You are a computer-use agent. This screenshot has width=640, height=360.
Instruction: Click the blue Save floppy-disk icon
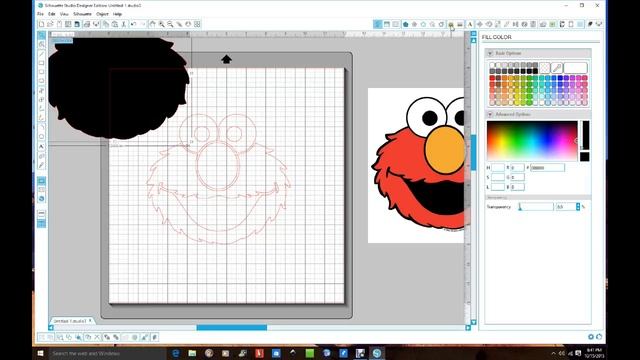[x=77, y=24]
